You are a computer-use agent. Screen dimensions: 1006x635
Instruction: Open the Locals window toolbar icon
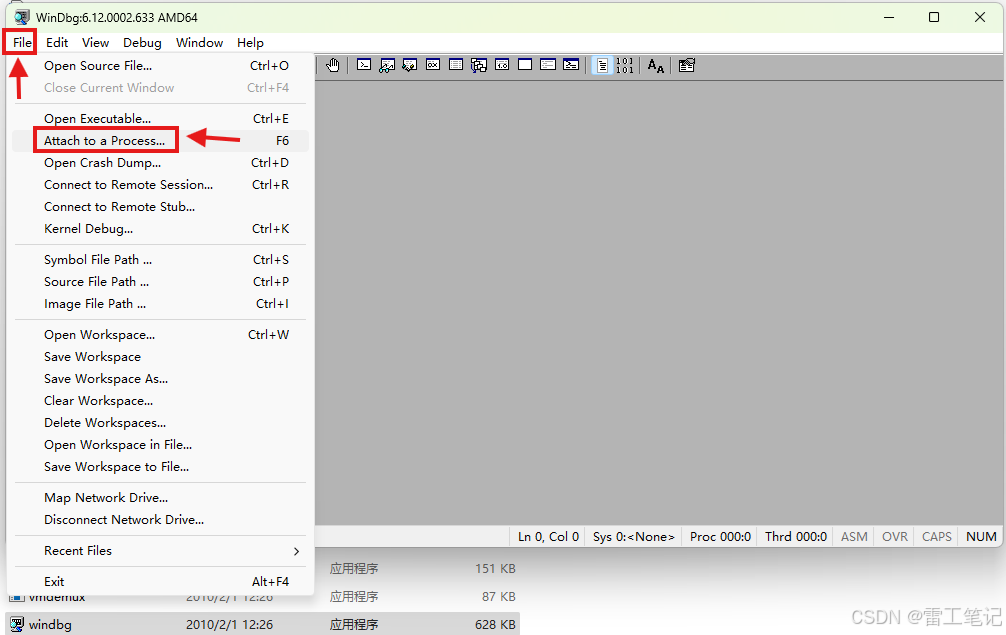point(410,65)
